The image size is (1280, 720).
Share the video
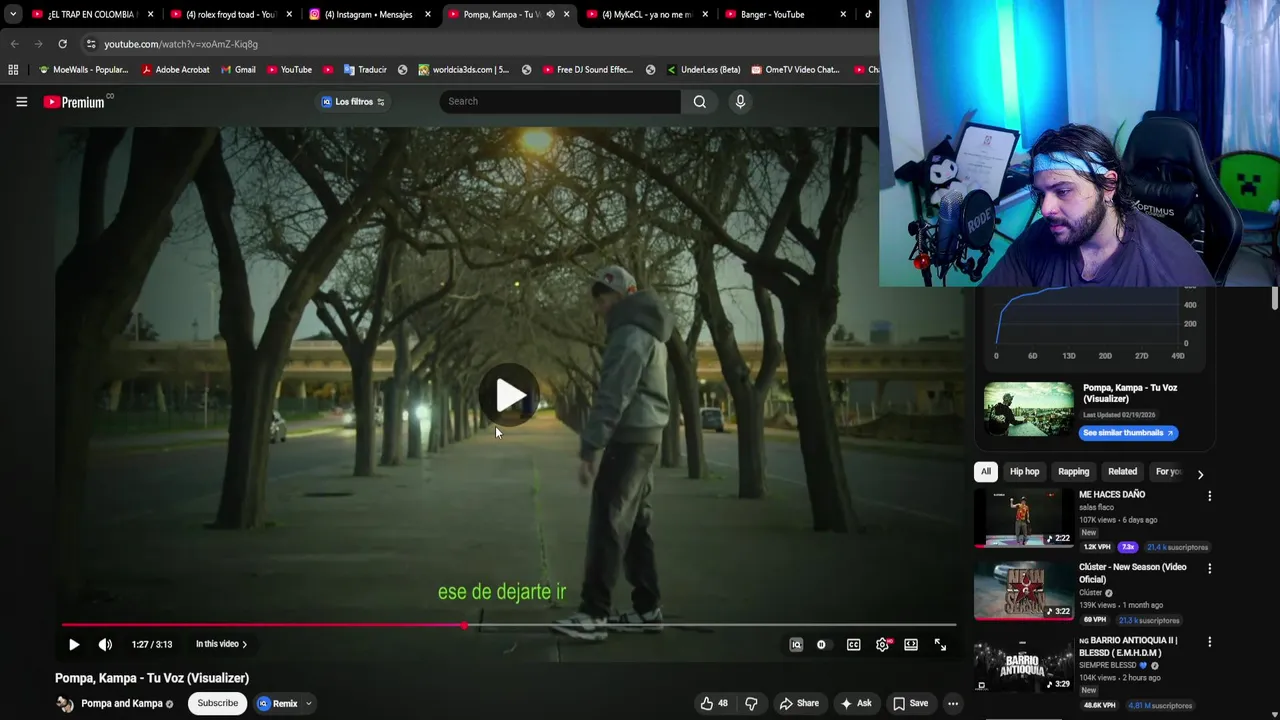tap(799, 703)
